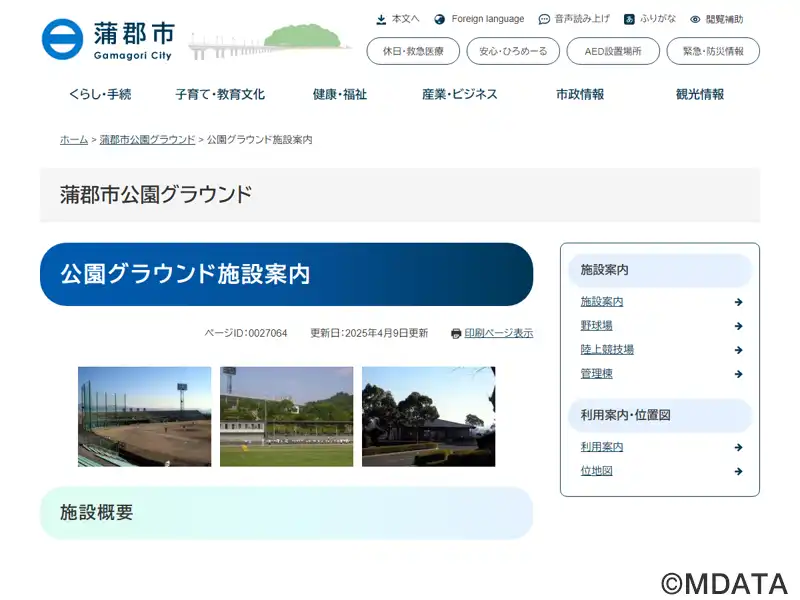The image size is (800, 600).
Task: Start 音声読み上げ voice reading
Action: pyautogui.click(x=582, y=19)
